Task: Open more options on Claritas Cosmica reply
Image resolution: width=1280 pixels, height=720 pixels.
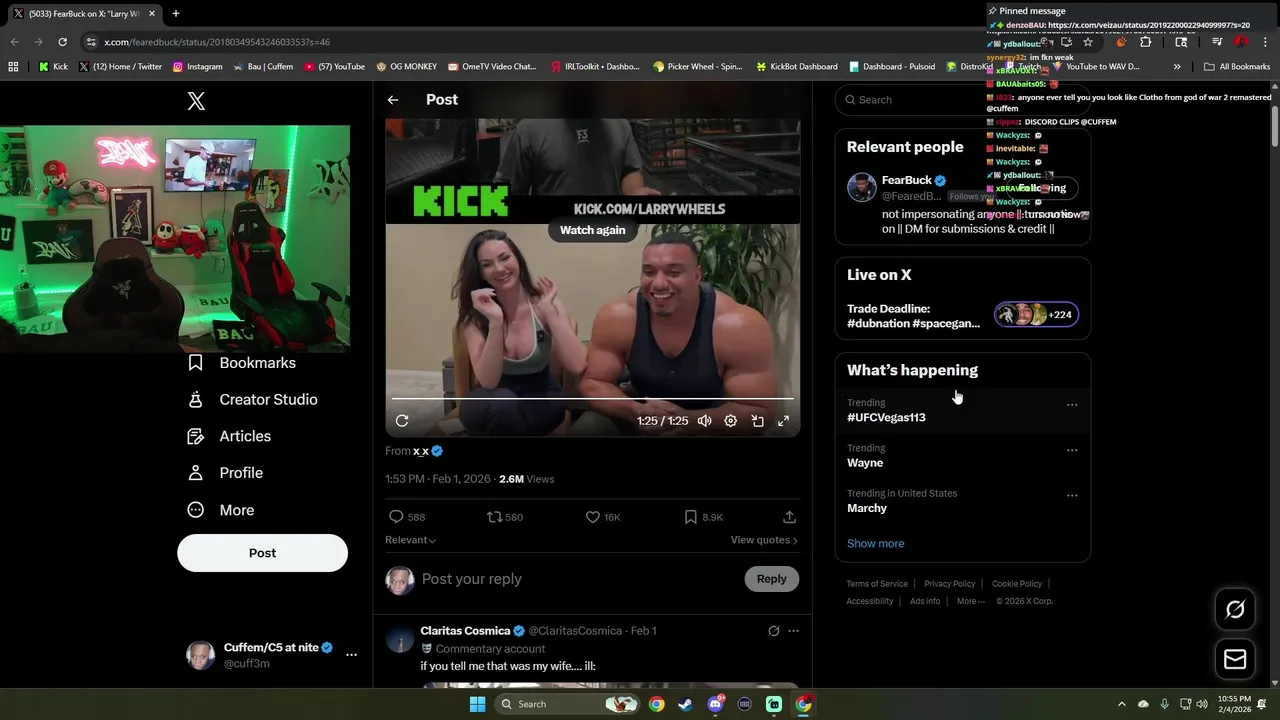Action: (793, 631)
